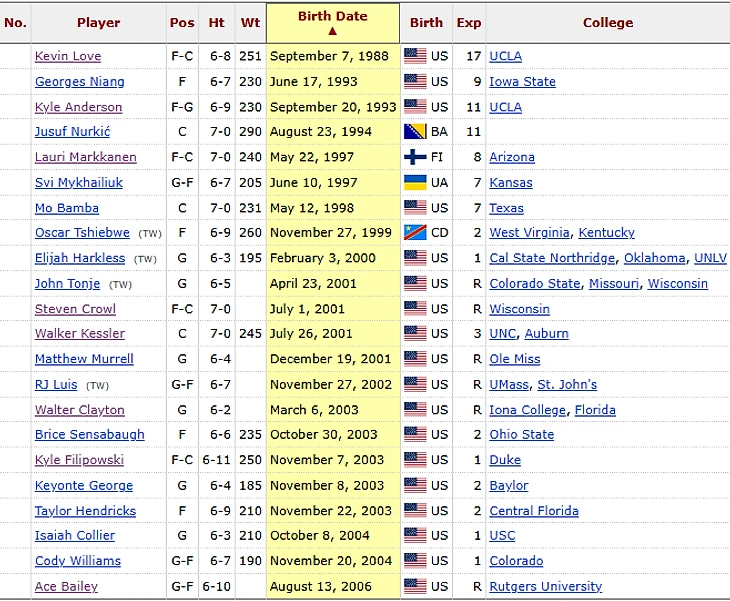Sort by the Ht column header
The width and height of the screenshot is (730, 601).
point(216,23)
